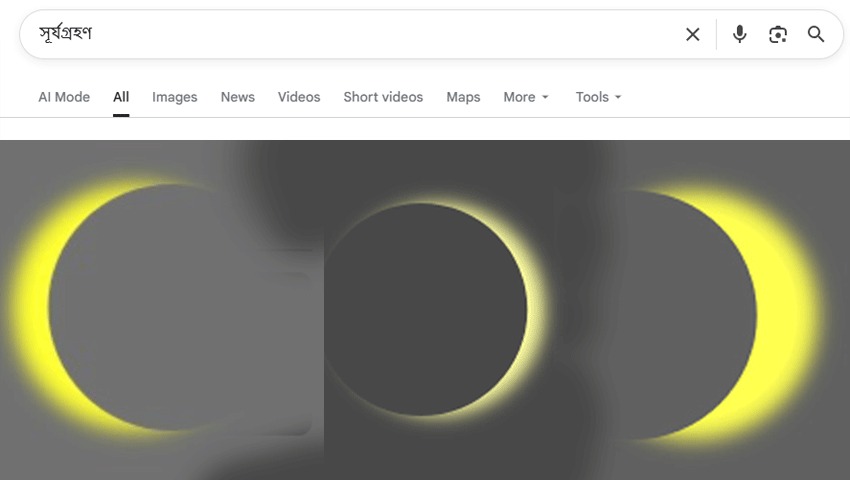
Task: Click the dark moon disk in center eclipse
Action: [424, 310]
